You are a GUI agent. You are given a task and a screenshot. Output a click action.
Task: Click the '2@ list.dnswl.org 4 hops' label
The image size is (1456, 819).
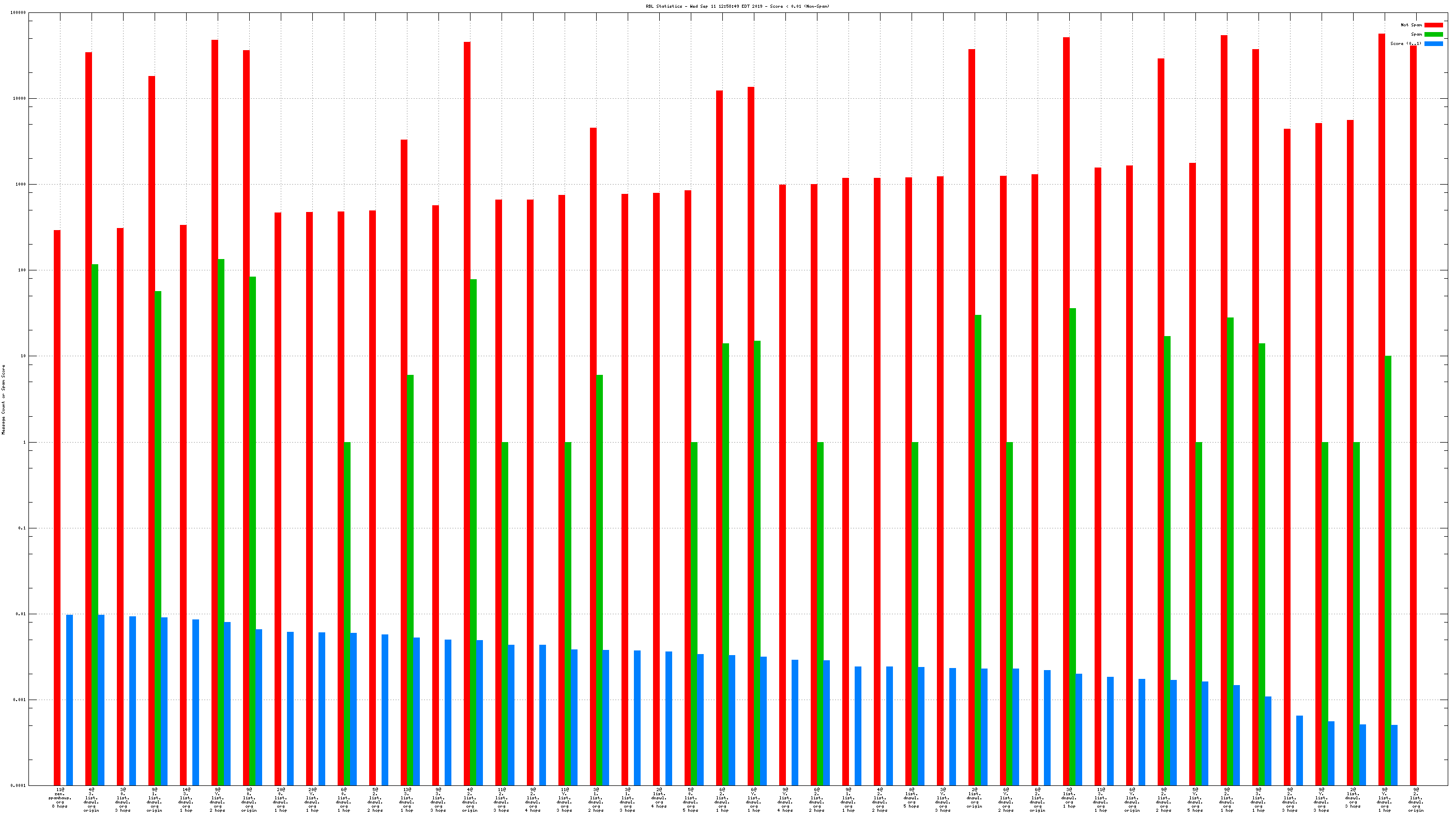point(659,797)
